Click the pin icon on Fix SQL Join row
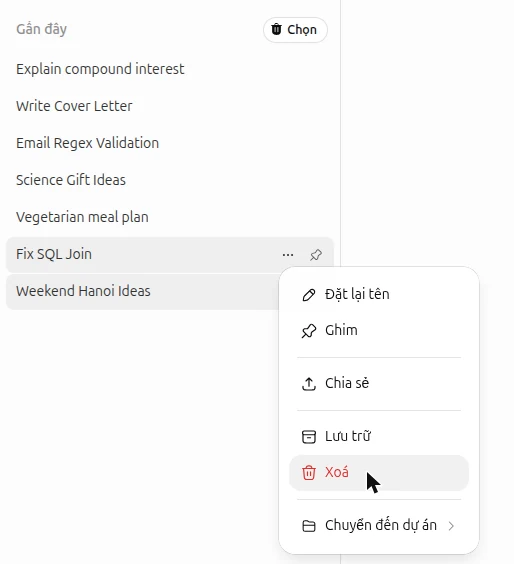 click(316, 255)
